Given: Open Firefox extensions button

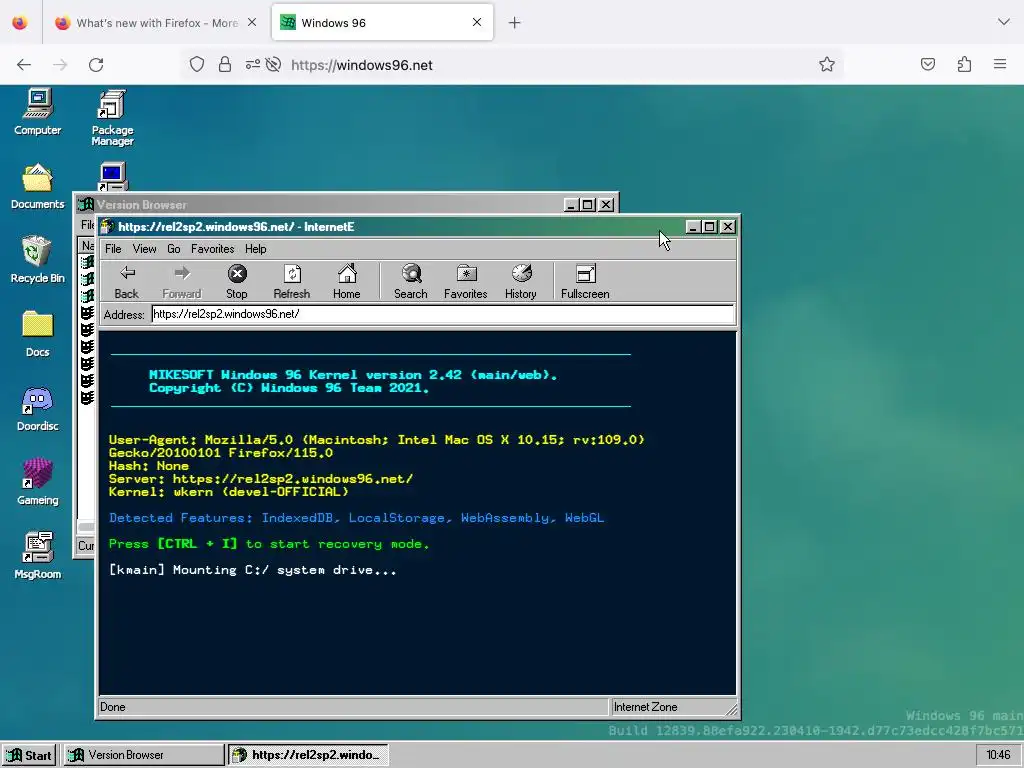Looking at the screenshot, I should (x=964, y=64).
